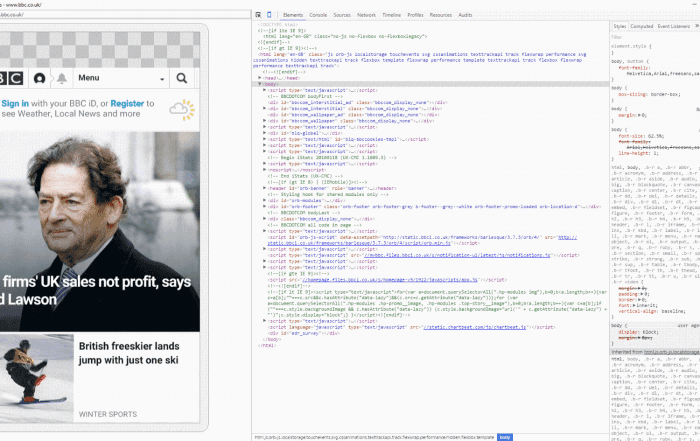The width and height of the screenshot is (700, 441).
Task: Toggle the device mode phone icon
Action: pos(269,15)
